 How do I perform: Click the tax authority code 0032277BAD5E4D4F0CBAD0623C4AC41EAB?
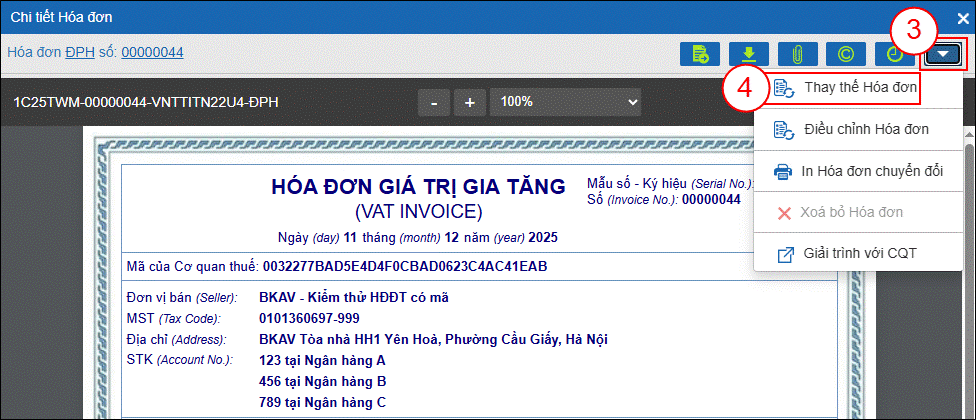point(404,267)
